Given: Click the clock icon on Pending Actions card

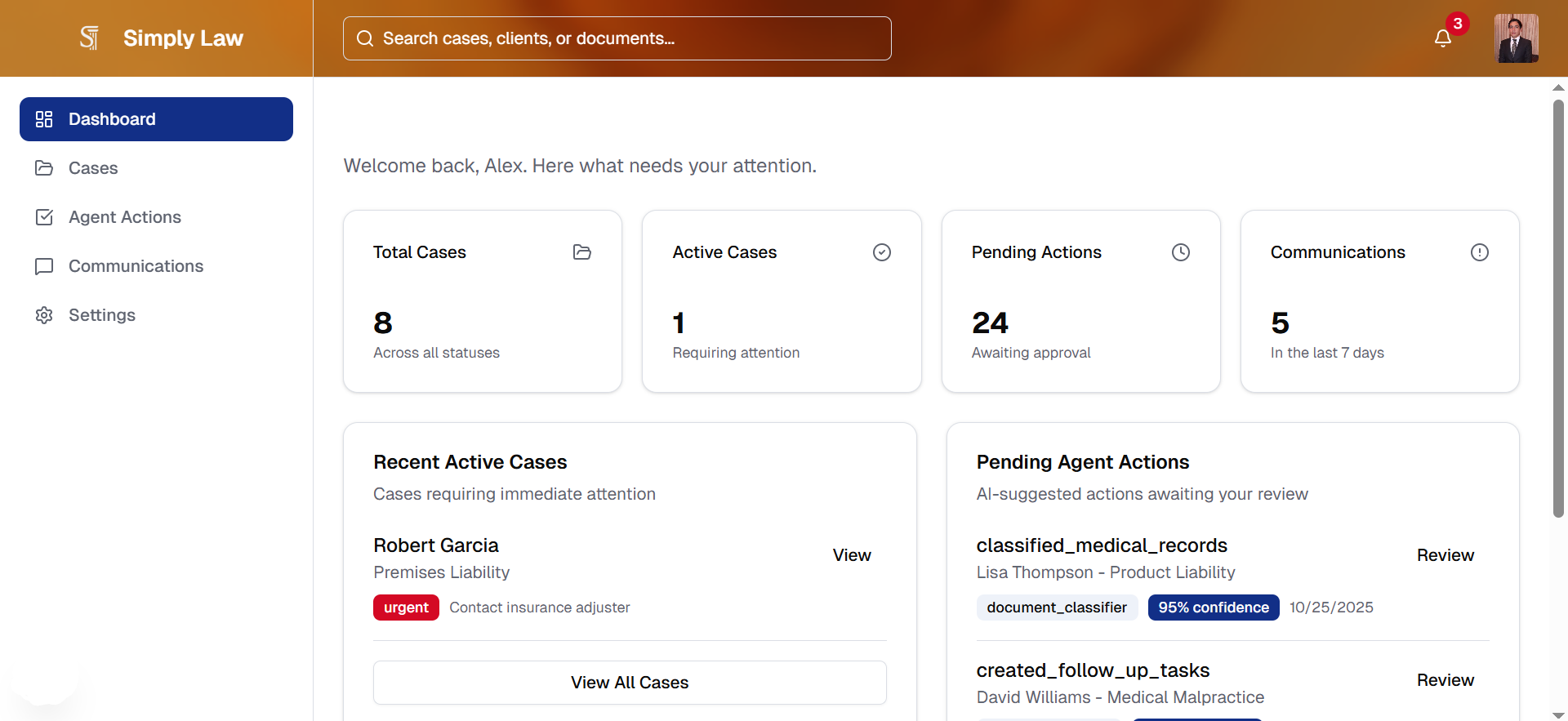Looking at the screenshot, I should point(1181,252).
